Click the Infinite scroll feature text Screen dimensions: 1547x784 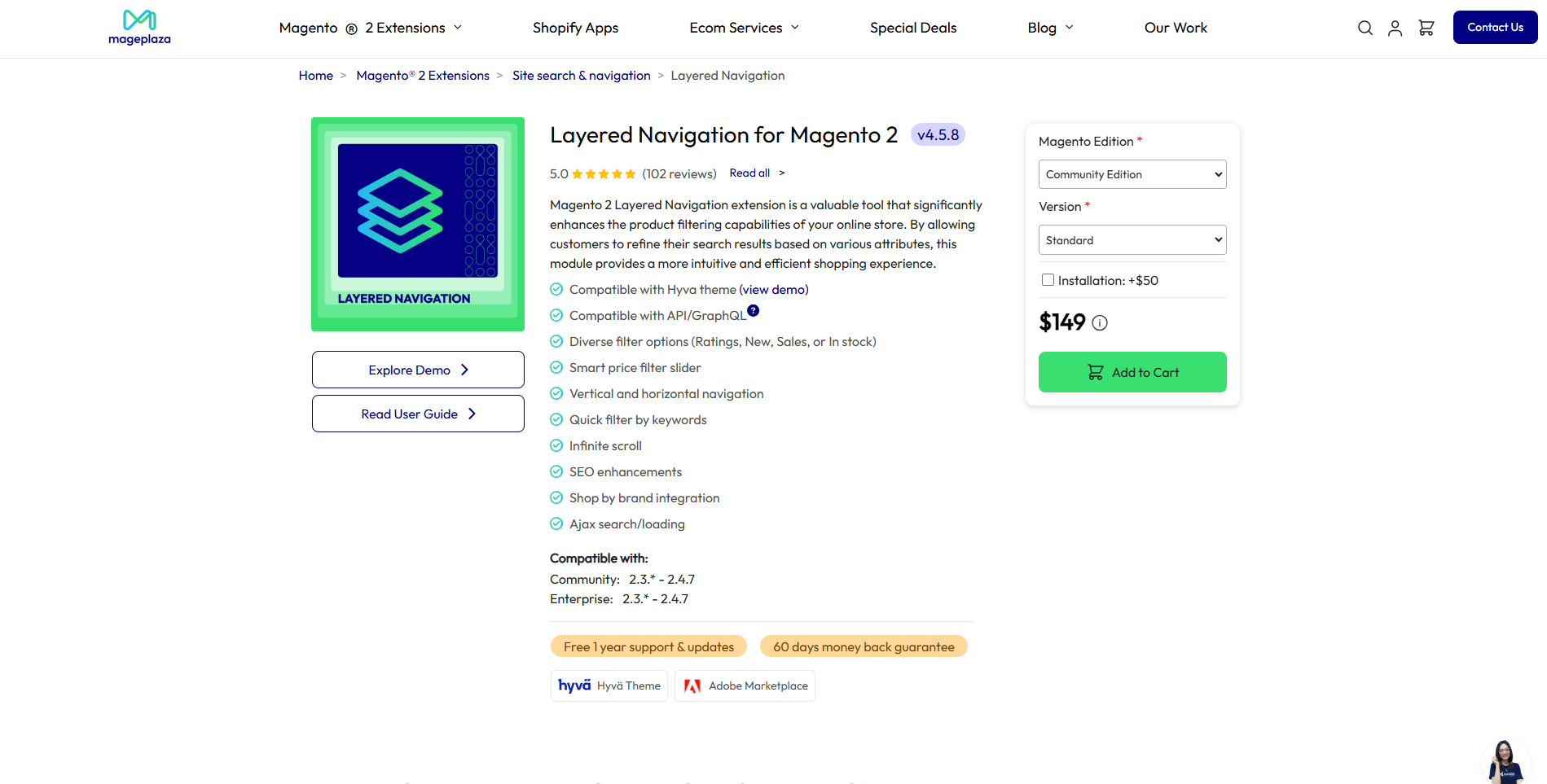[x=605, y=446]
